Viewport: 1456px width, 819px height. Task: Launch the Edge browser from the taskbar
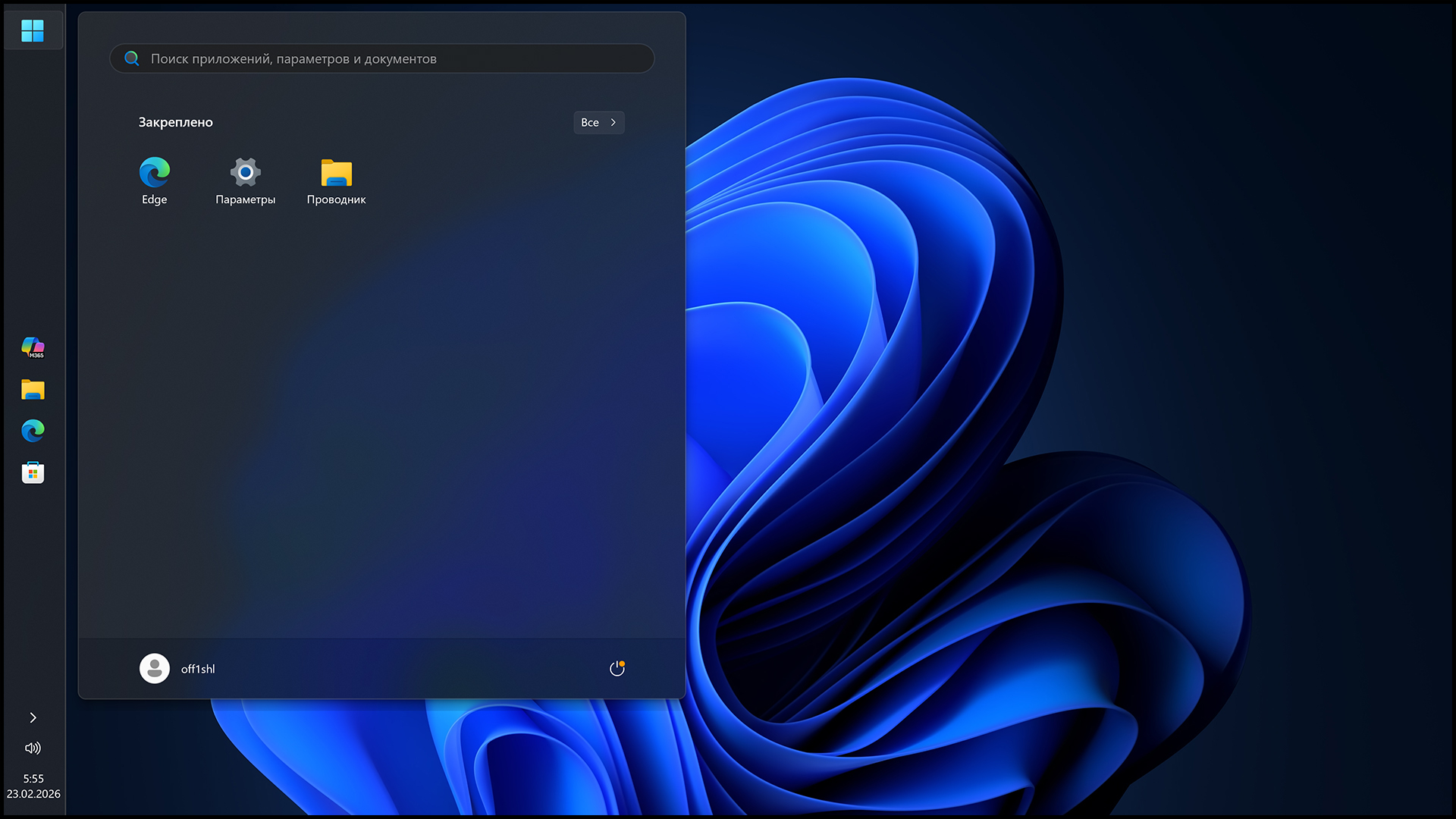[x=33, y=431]
